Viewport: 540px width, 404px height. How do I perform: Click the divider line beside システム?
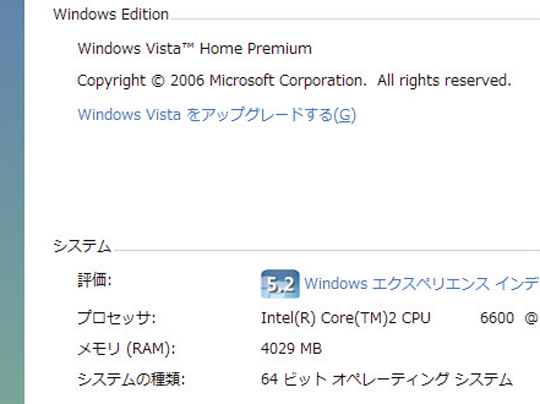pos(327,251)
